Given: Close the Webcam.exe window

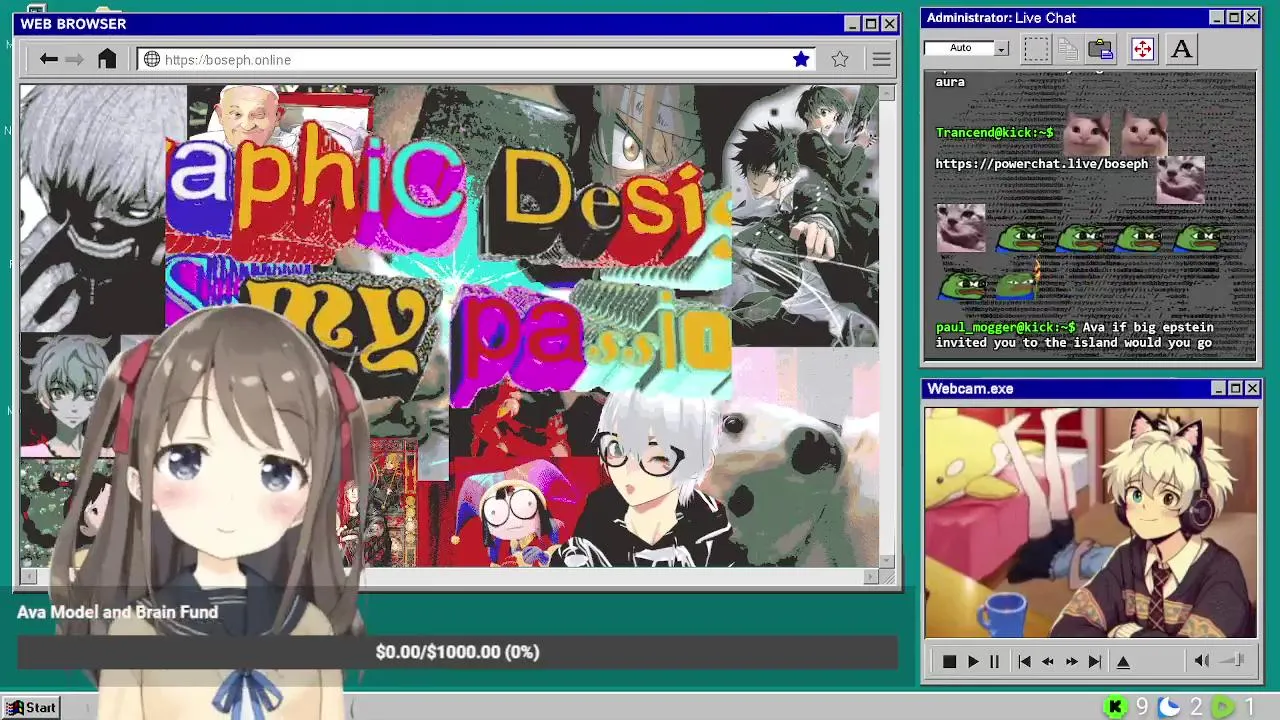Looking at the screenshot, I should tap(1252, 388).
